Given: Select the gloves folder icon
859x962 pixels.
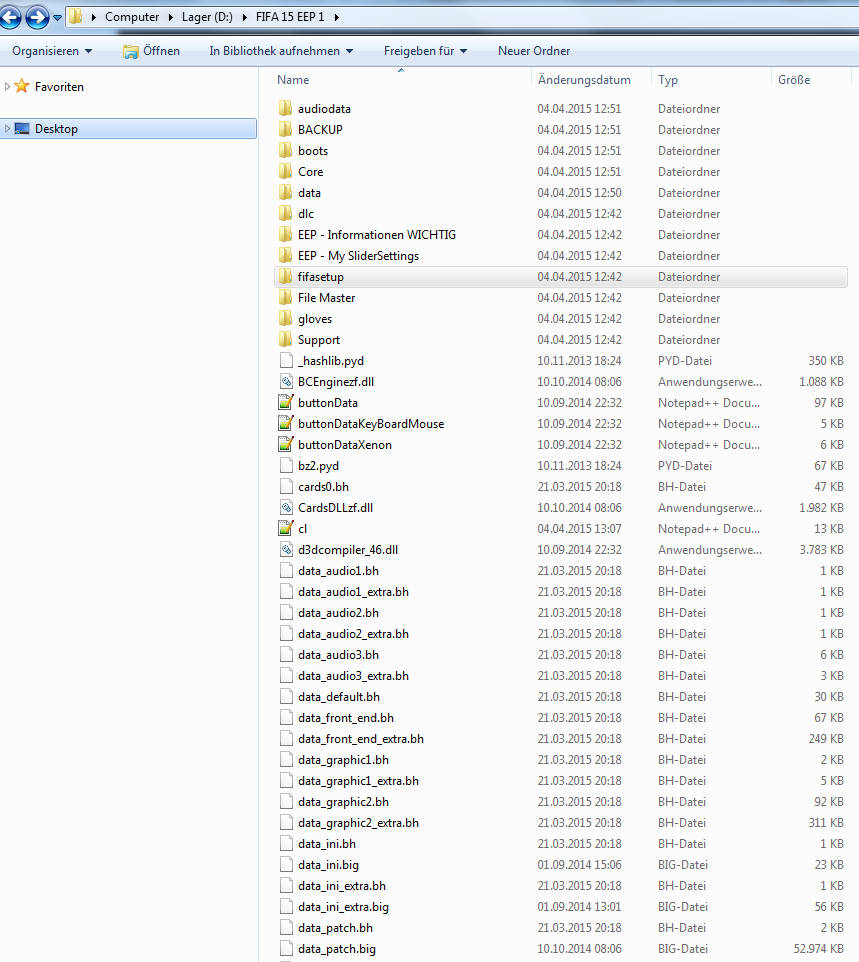Looking at the screenshot, I should click(285, 318).
